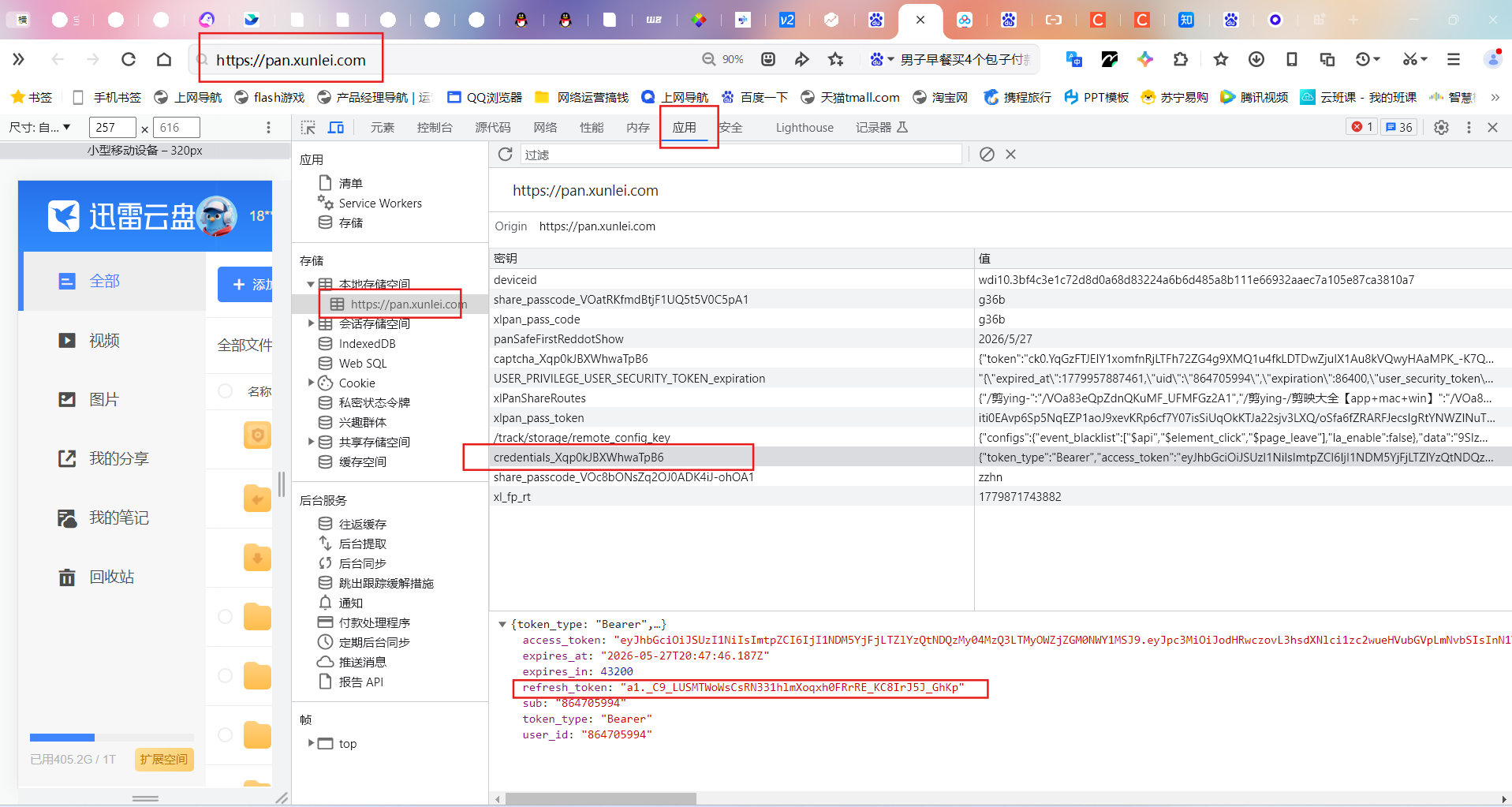Open 腾讯视频 bookmark
Image resolution: width=1512 pixels, height=807 pixels.
1254,97
